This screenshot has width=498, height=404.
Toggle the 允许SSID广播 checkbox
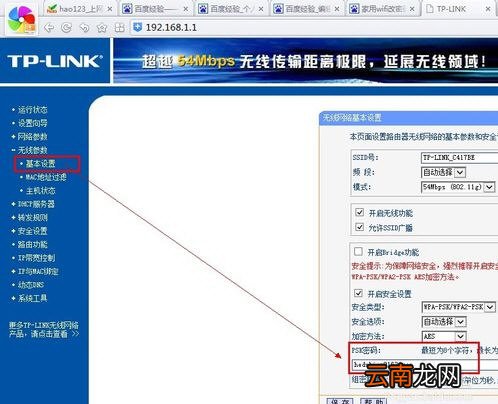pyautogui.click(x=359, y=227)
